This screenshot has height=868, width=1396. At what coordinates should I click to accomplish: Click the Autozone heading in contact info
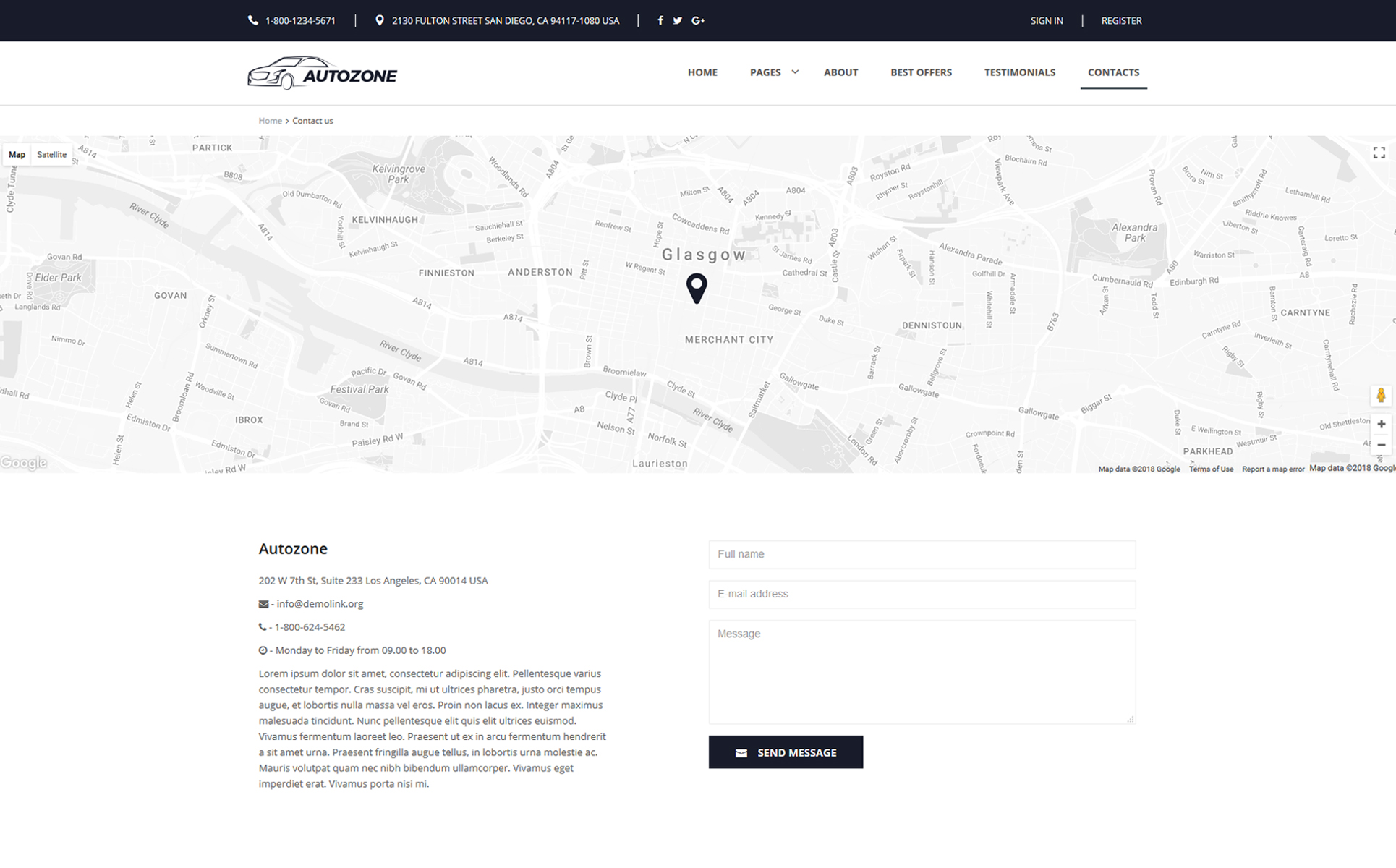(x=293, y=548)
